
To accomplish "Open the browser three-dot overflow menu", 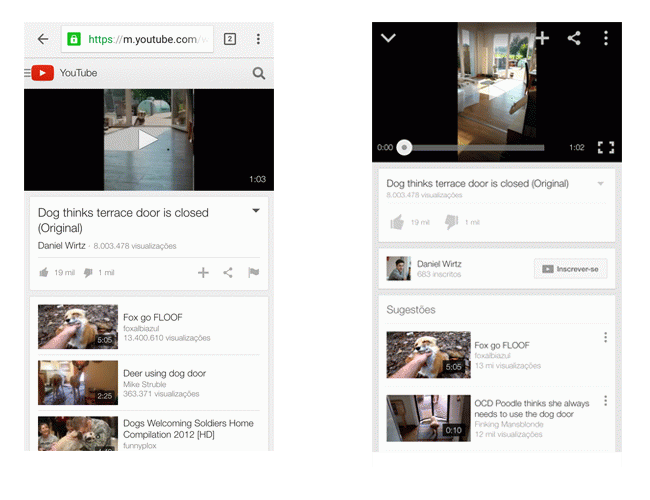I will coord(258,39).
